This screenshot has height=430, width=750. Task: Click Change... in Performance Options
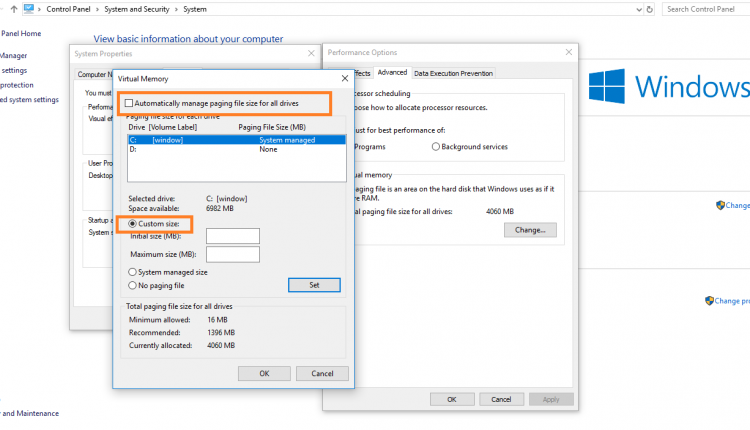(530, 230)
